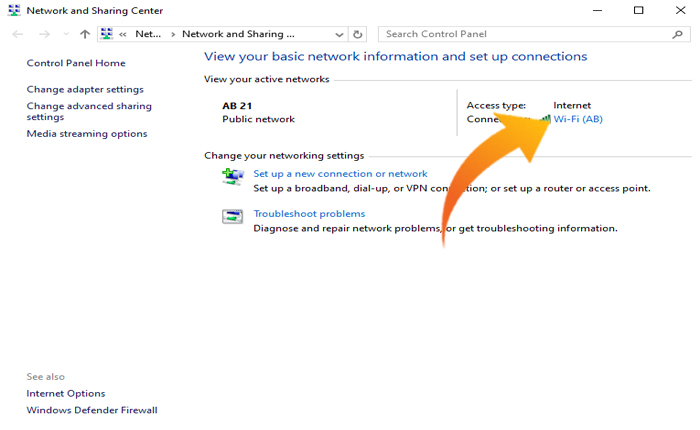Go to Control Panel Home
Viewport: 700px width, 430px height.
pyautogui.click(x=76, y=63)
